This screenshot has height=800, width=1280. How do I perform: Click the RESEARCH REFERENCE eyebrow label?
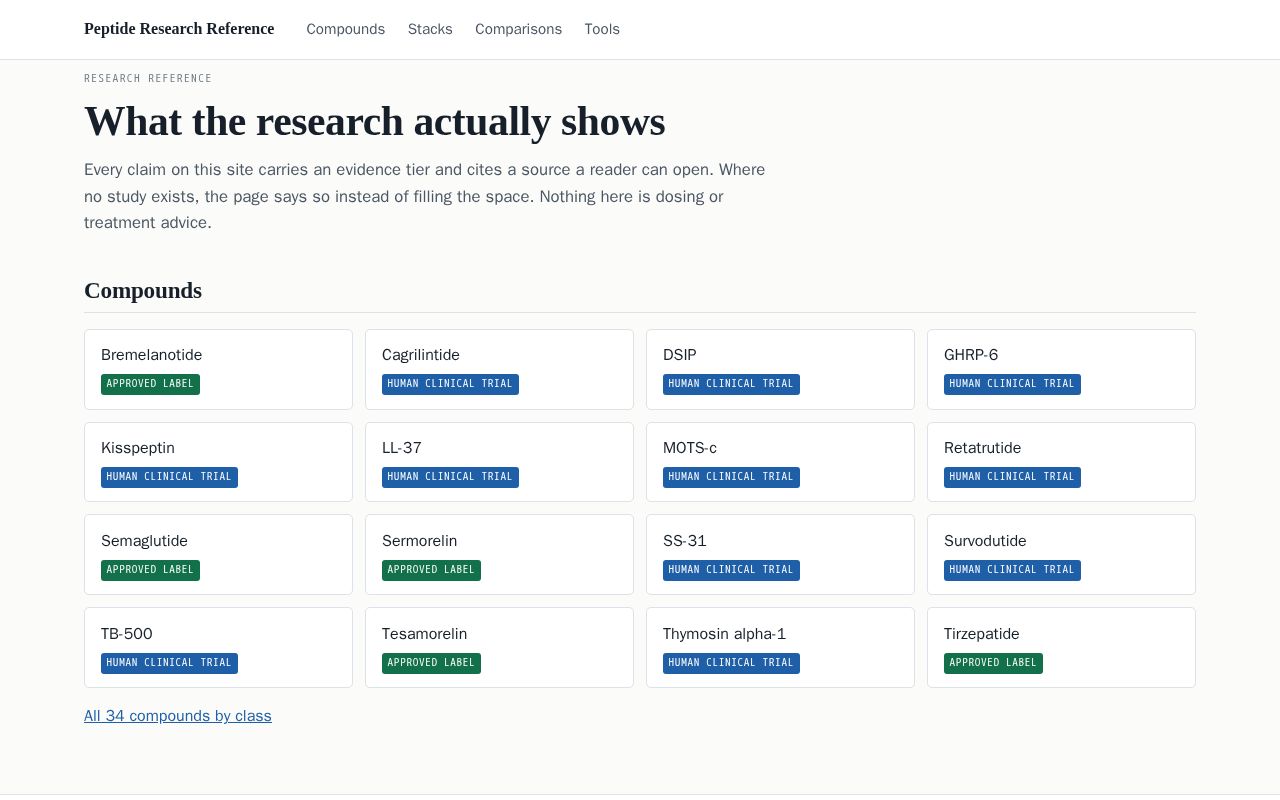click(x=148, y=78)
